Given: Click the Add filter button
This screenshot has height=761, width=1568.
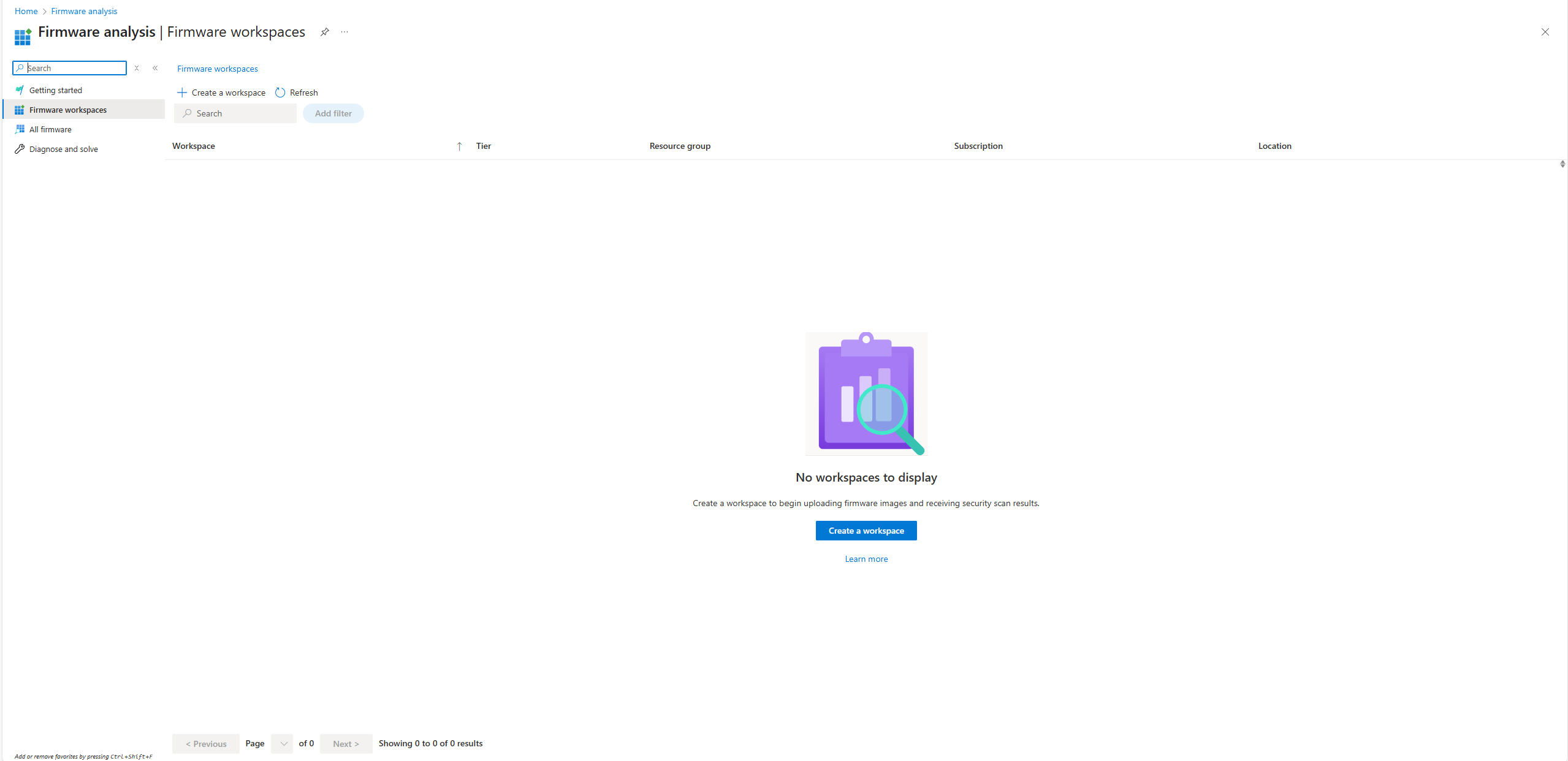Looking at the screenshot, I should click(333, 113).
